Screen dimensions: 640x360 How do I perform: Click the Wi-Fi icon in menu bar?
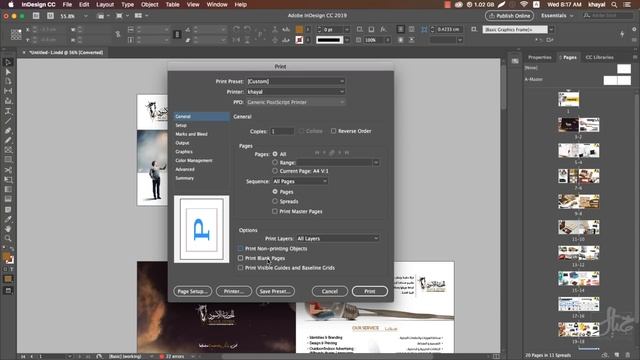pyautogui.click(x=524, y=4)
